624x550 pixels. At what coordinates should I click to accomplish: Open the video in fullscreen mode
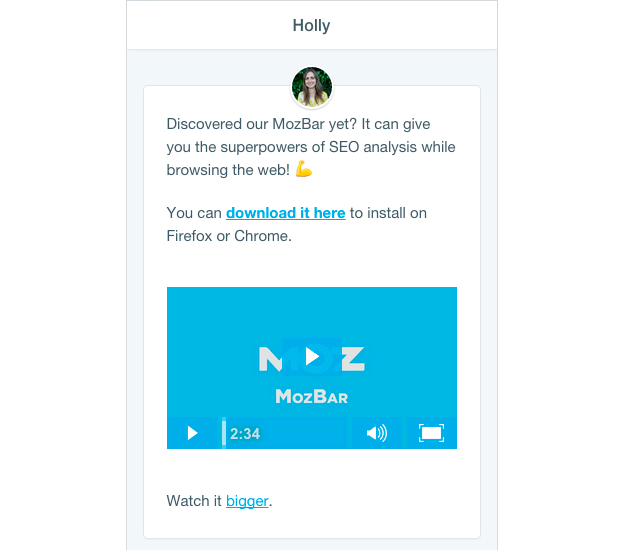tap(431, 433)
